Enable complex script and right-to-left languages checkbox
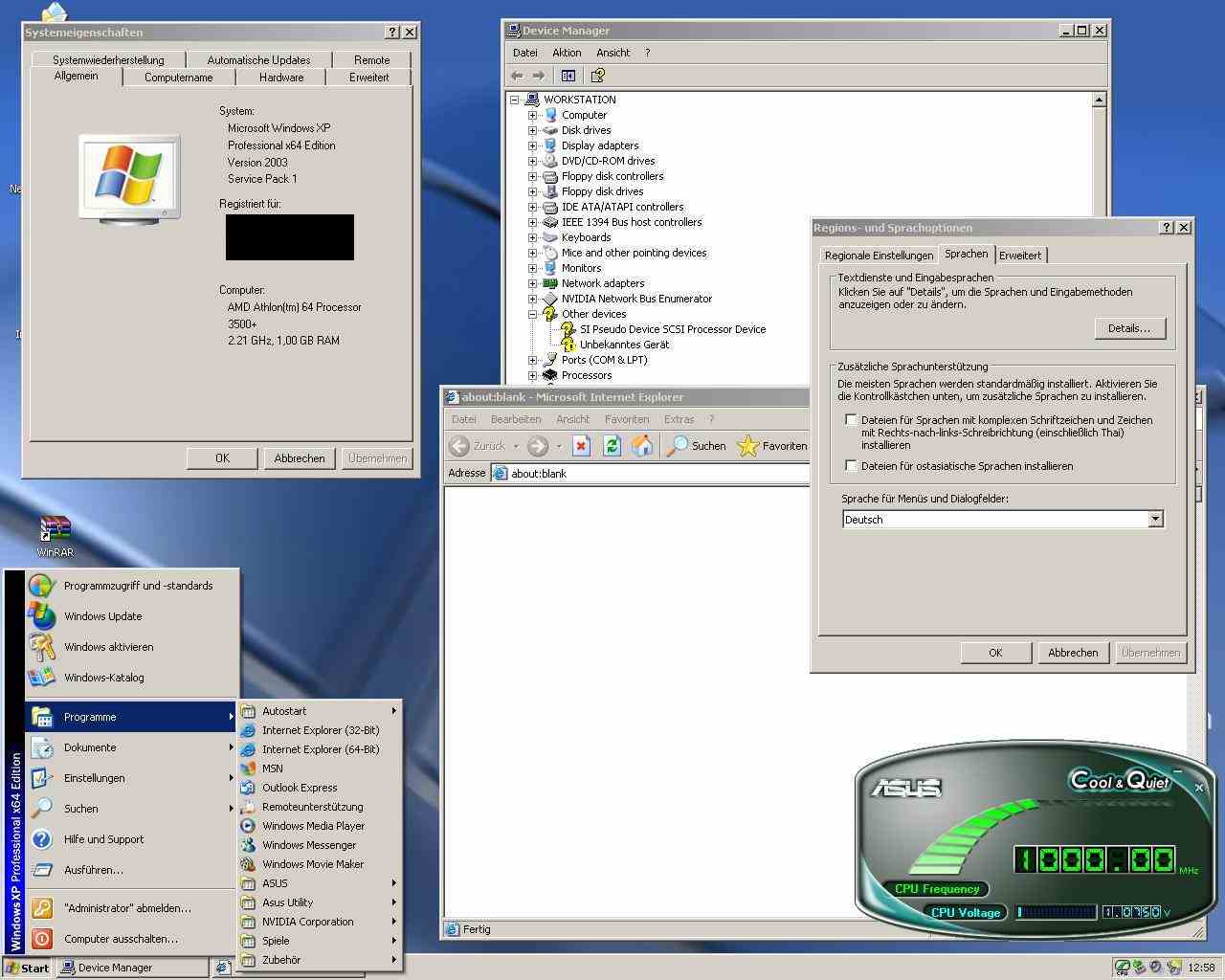 [851, 420]
